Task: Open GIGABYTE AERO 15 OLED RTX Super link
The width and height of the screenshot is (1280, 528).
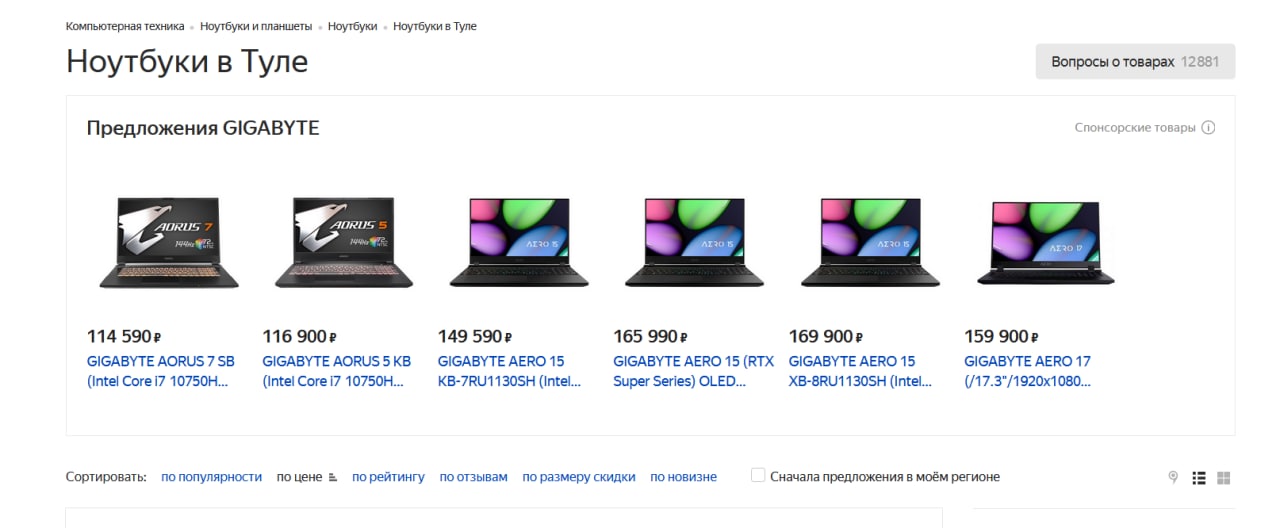Action: point(693,371)
